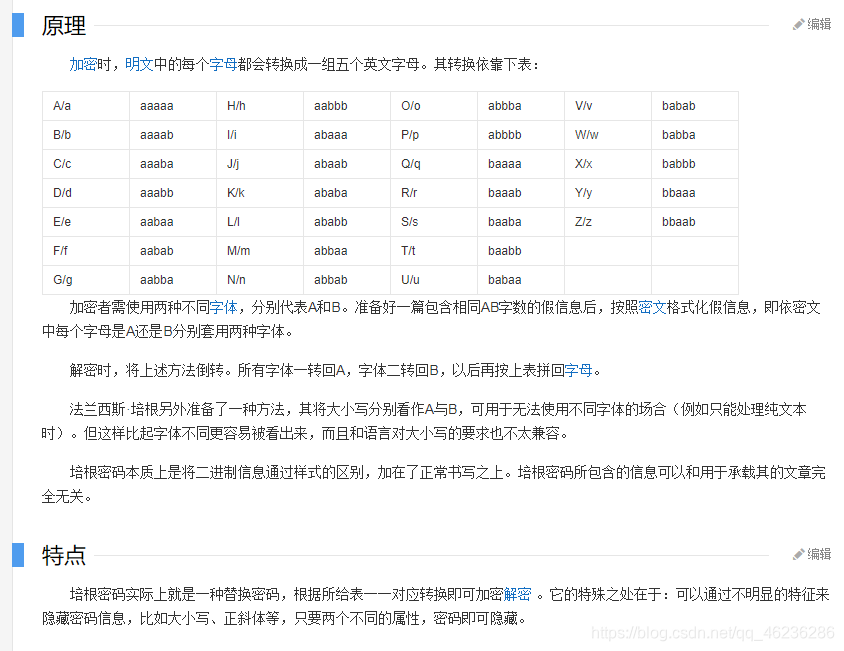Click the 编辑 link in the 原理 heading row
Viewport: 844px width, 651px height.
pos(819,24)
